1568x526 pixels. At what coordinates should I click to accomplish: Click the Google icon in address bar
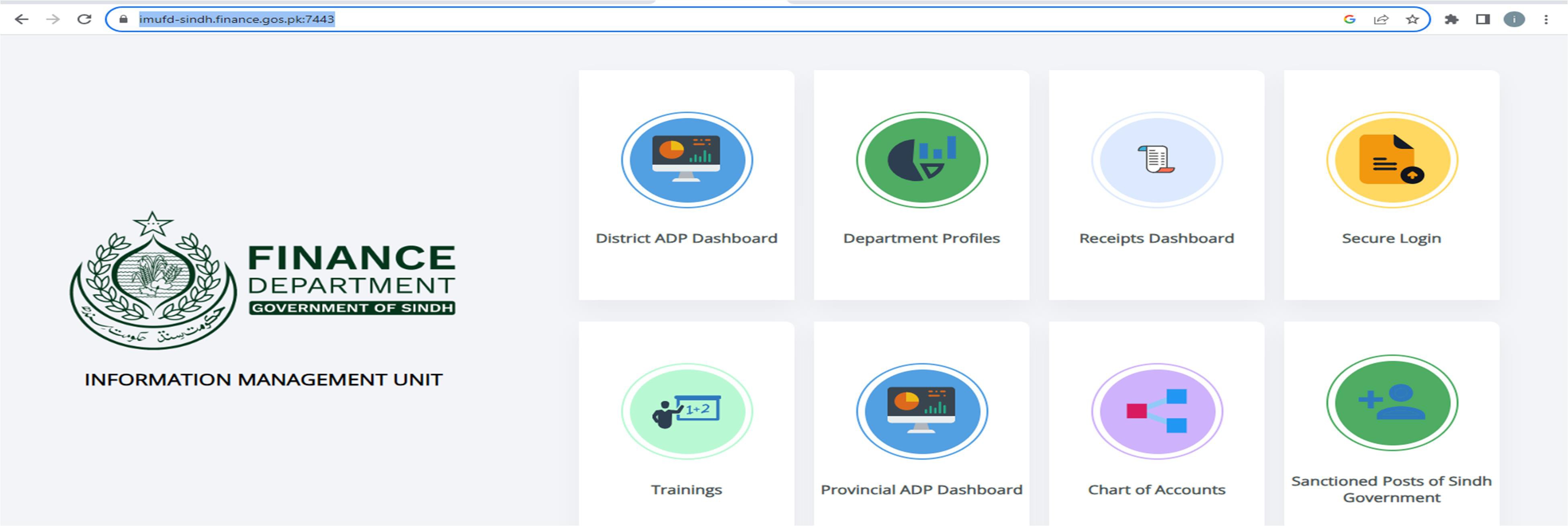coord(1349,19)
